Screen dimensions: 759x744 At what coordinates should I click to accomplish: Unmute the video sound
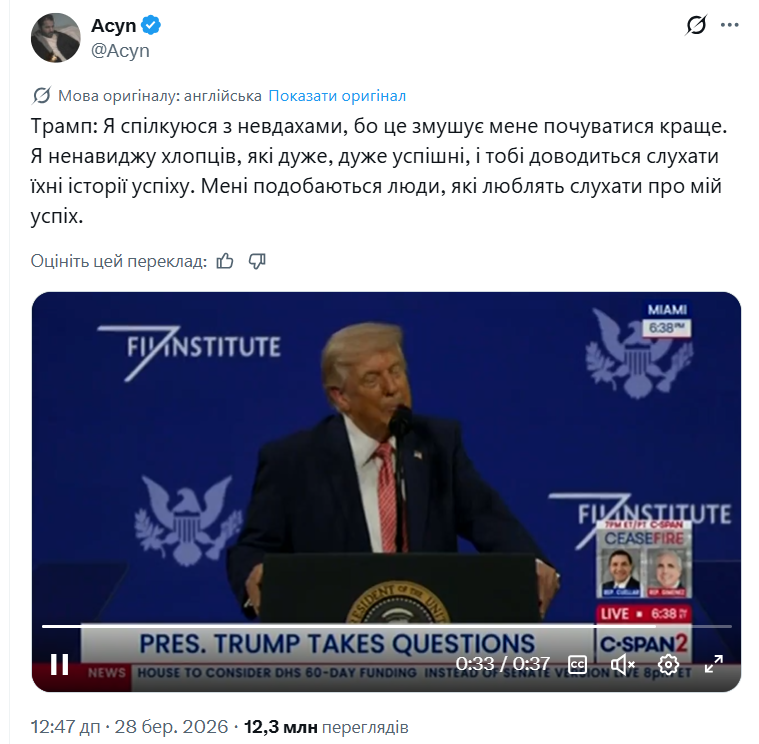coord(622,664)
